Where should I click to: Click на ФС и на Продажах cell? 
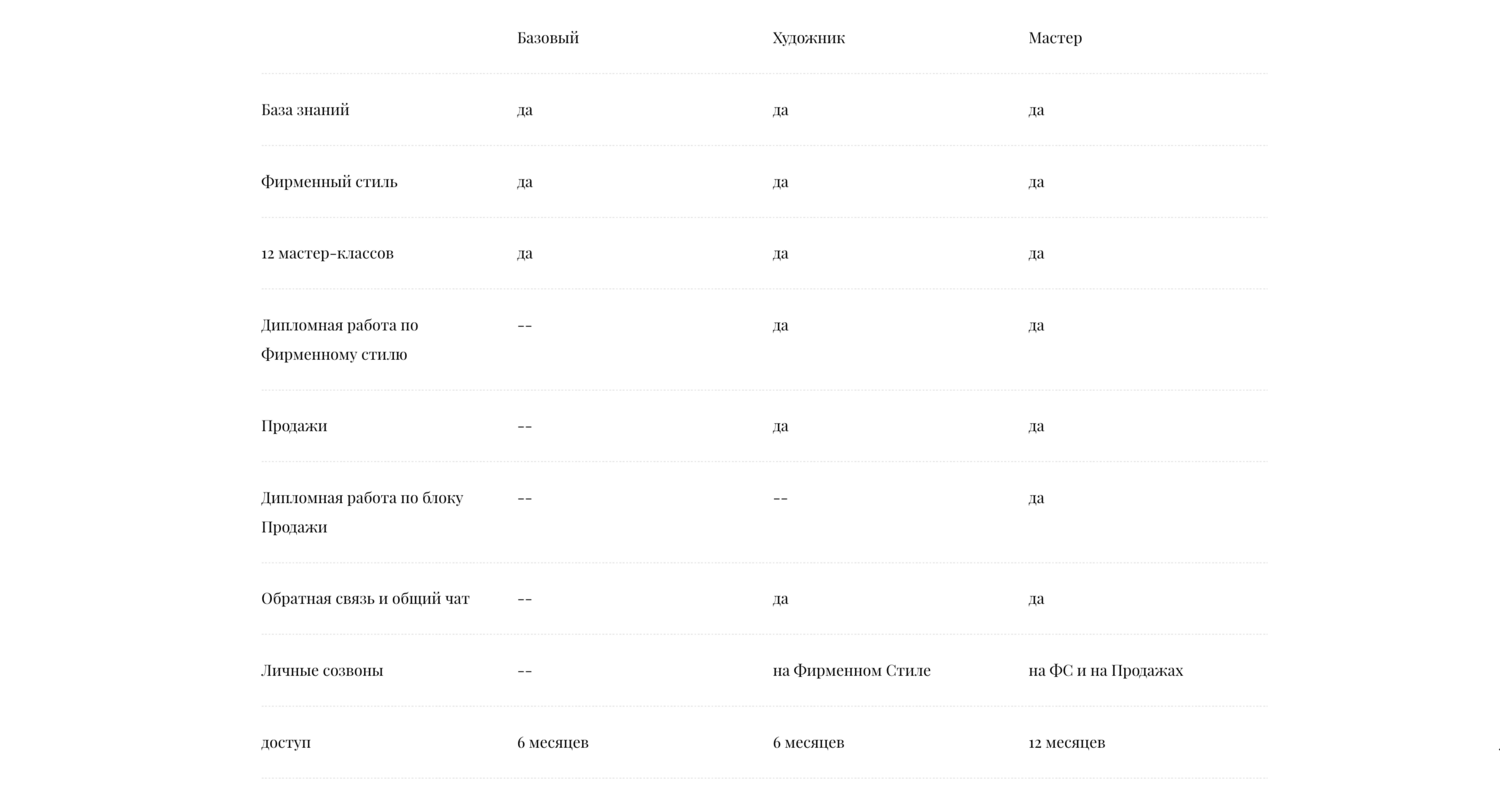point(1105,671)
